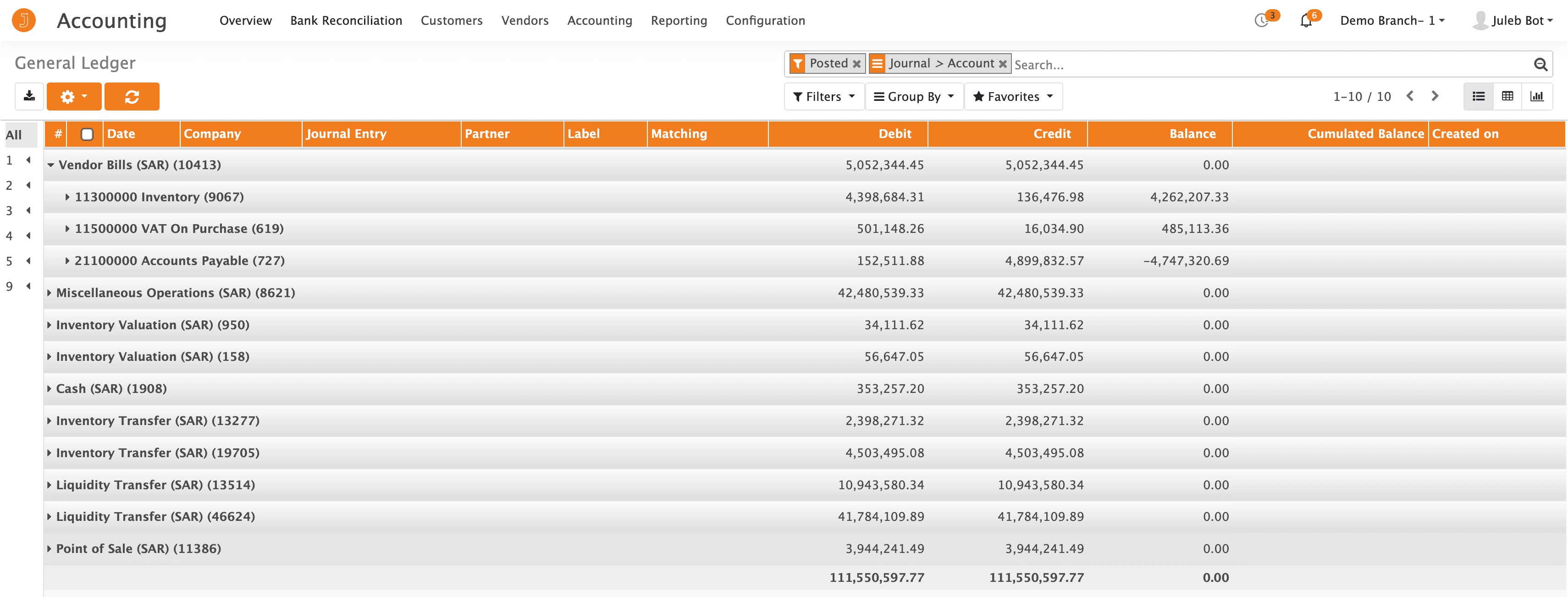Viewport: 1568px width, 597px height.
Task: Open the Filters dropdown
Action: click(x=823, y=96)
